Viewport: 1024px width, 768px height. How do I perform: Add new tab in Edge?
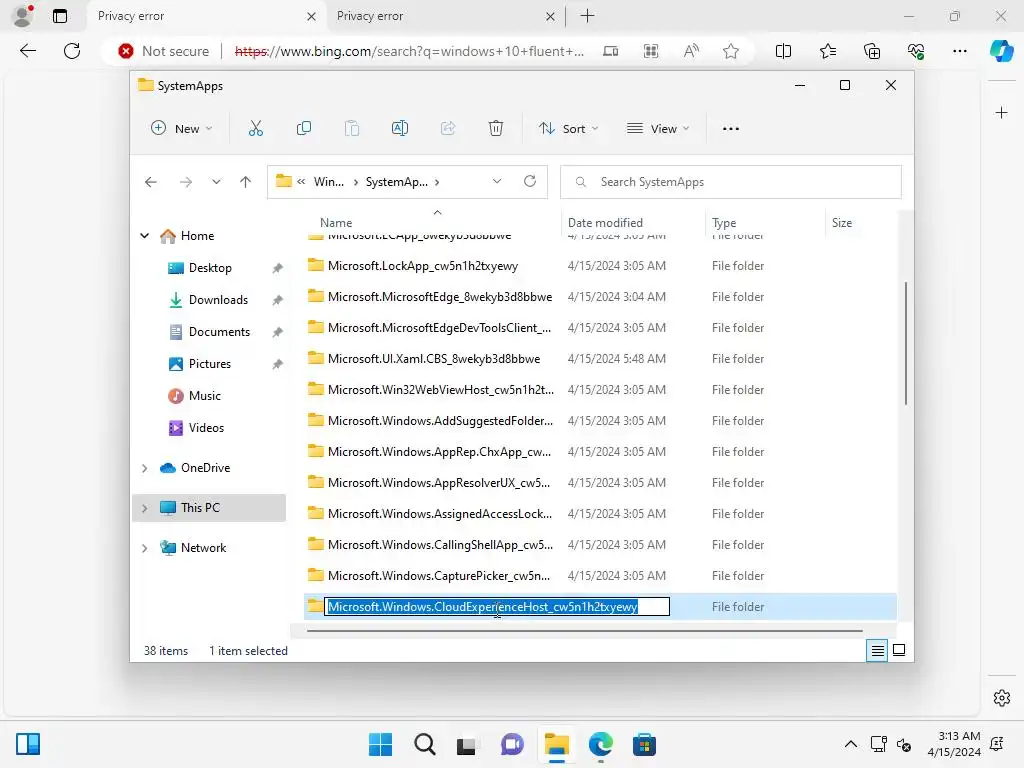[x=587, y=16]
